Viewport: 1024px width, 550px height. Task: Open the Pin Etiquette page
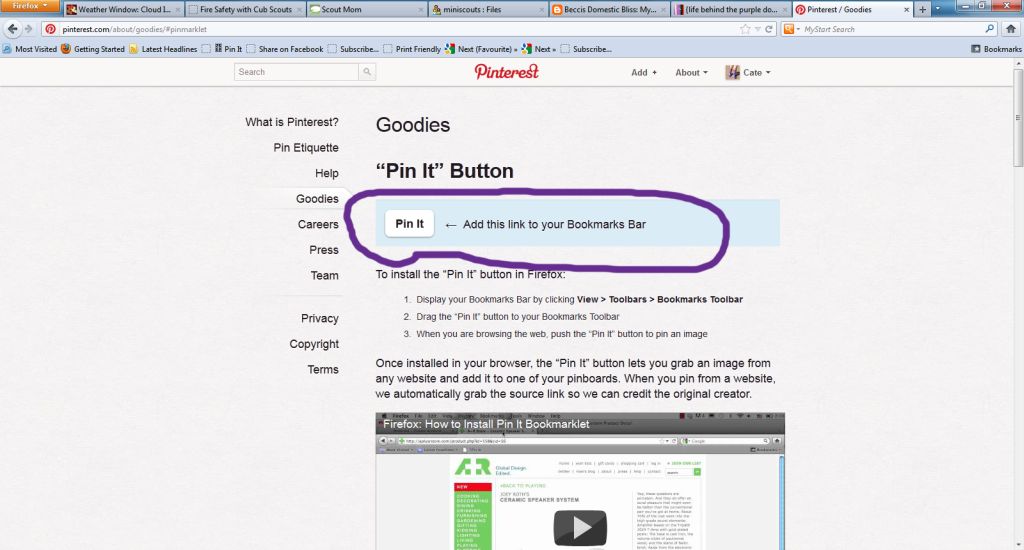pyautogui.click(x=306, y=148)
